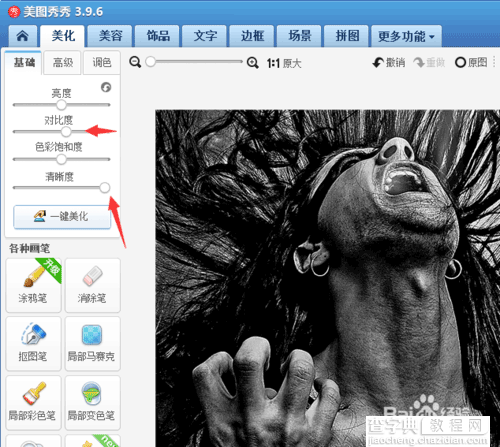Screen dimensions: 500x447
Task: Click the 一键美化 one-click beautify button
Action: tap(62, 217)
